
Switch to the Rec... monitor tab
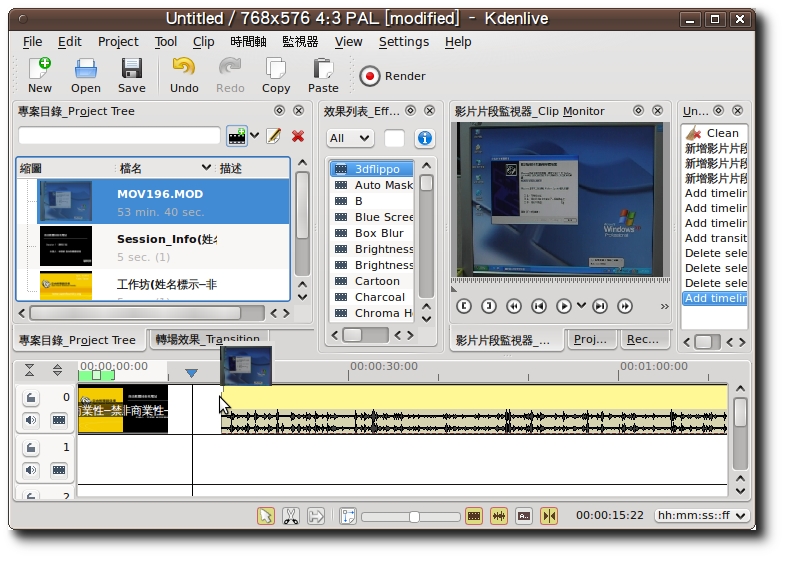click(643, 339)
